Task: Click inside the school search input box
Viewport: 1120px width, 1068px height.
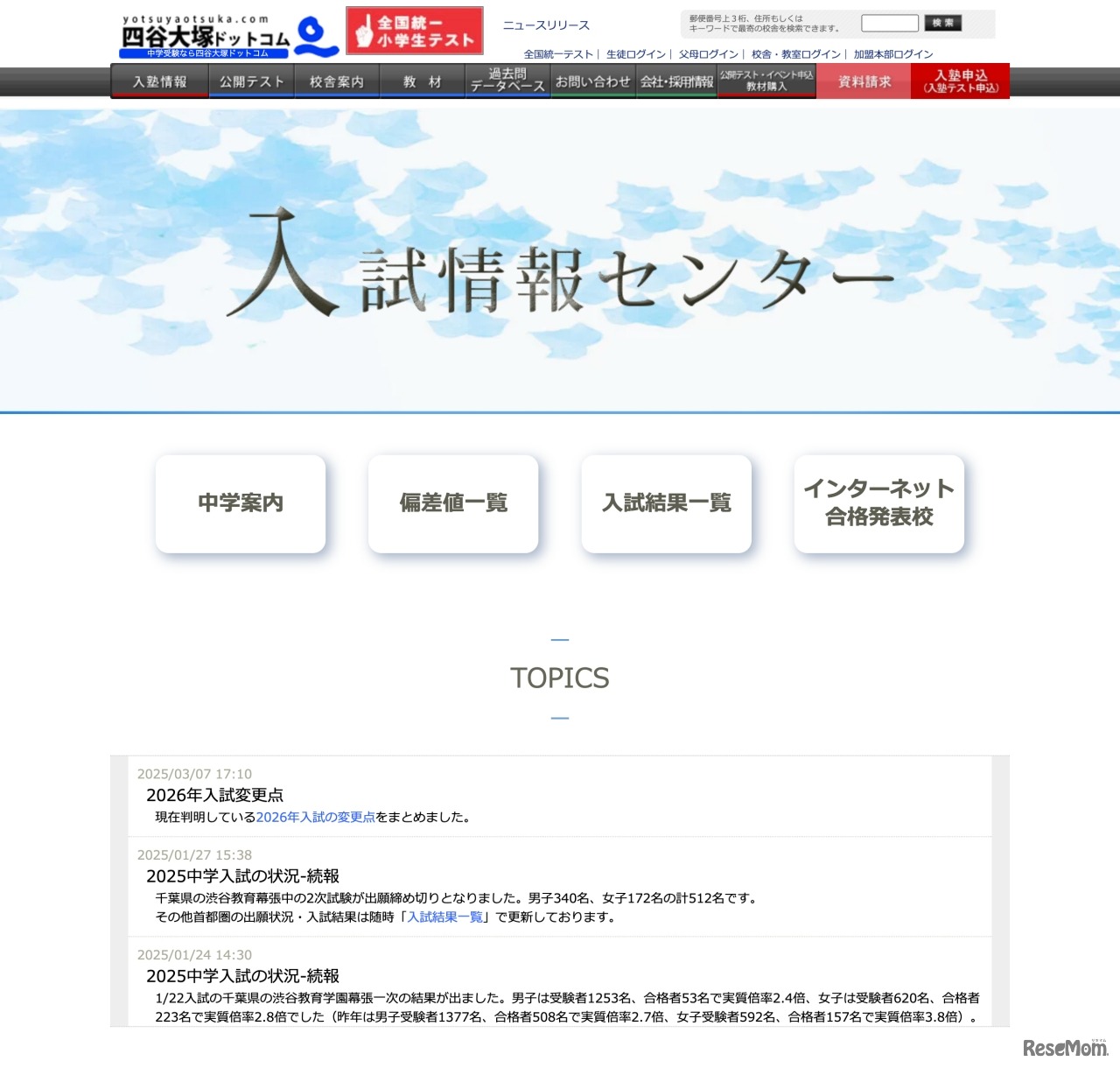Action: 890,23
